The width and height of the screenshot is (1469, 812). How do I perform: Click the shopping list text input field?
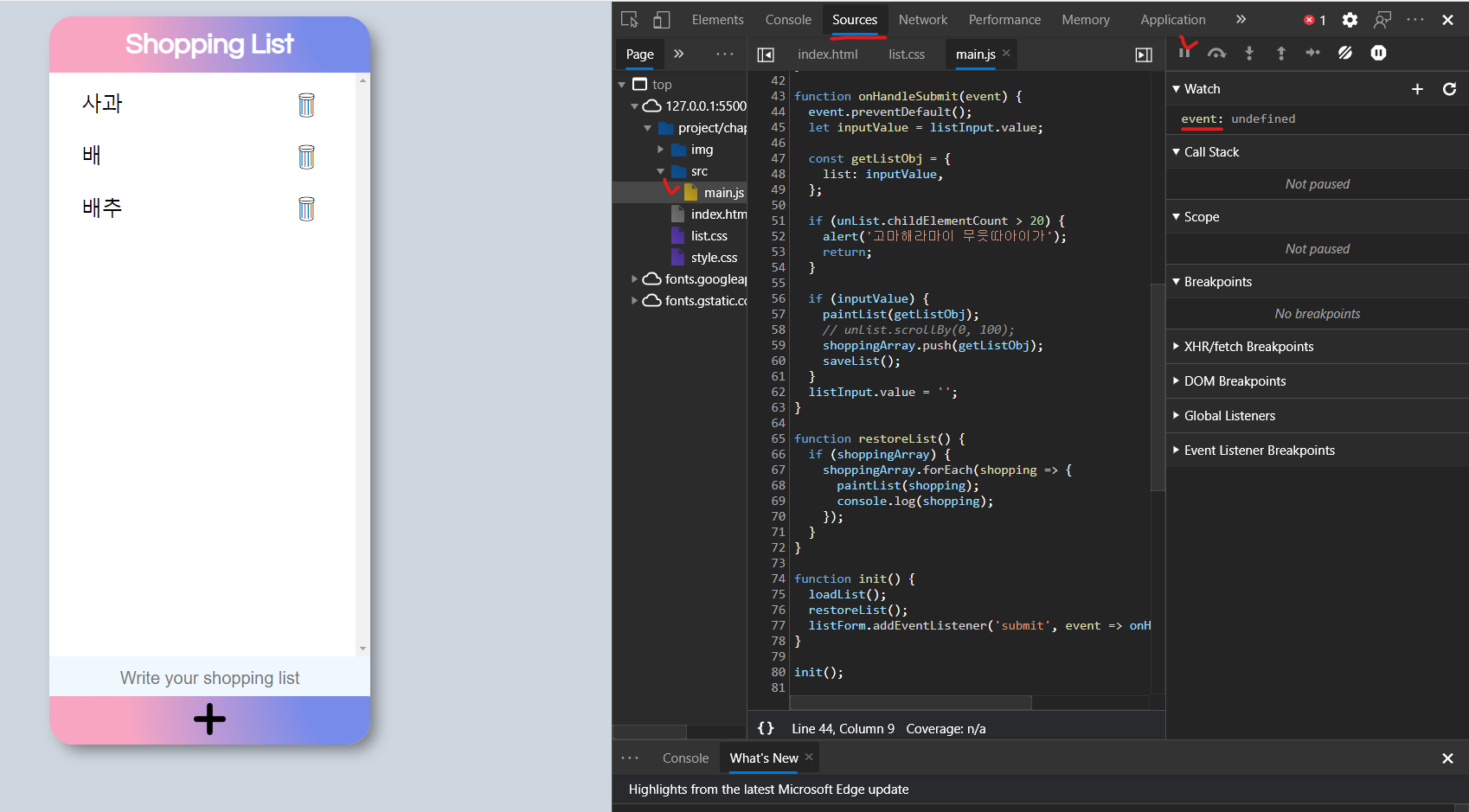click(x=209, y=678)
